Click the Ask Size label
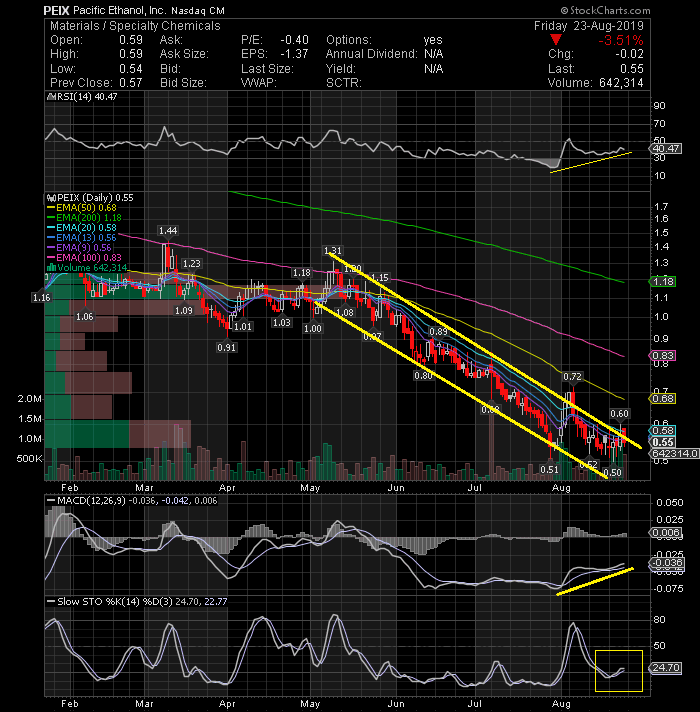Viewport: 700px width, 712px height. point(184,54)
